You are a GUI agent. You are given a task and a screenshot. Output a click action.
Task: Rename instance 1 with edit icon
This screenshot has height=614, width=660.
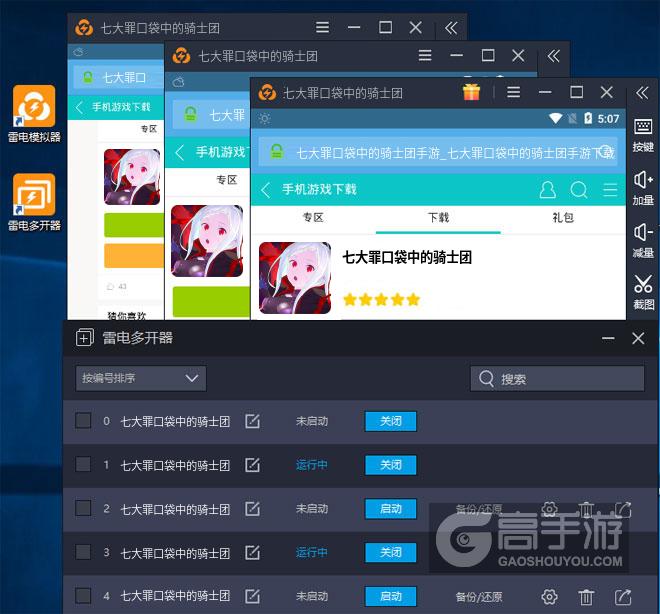pyautogui.click(x=252, y=465)
